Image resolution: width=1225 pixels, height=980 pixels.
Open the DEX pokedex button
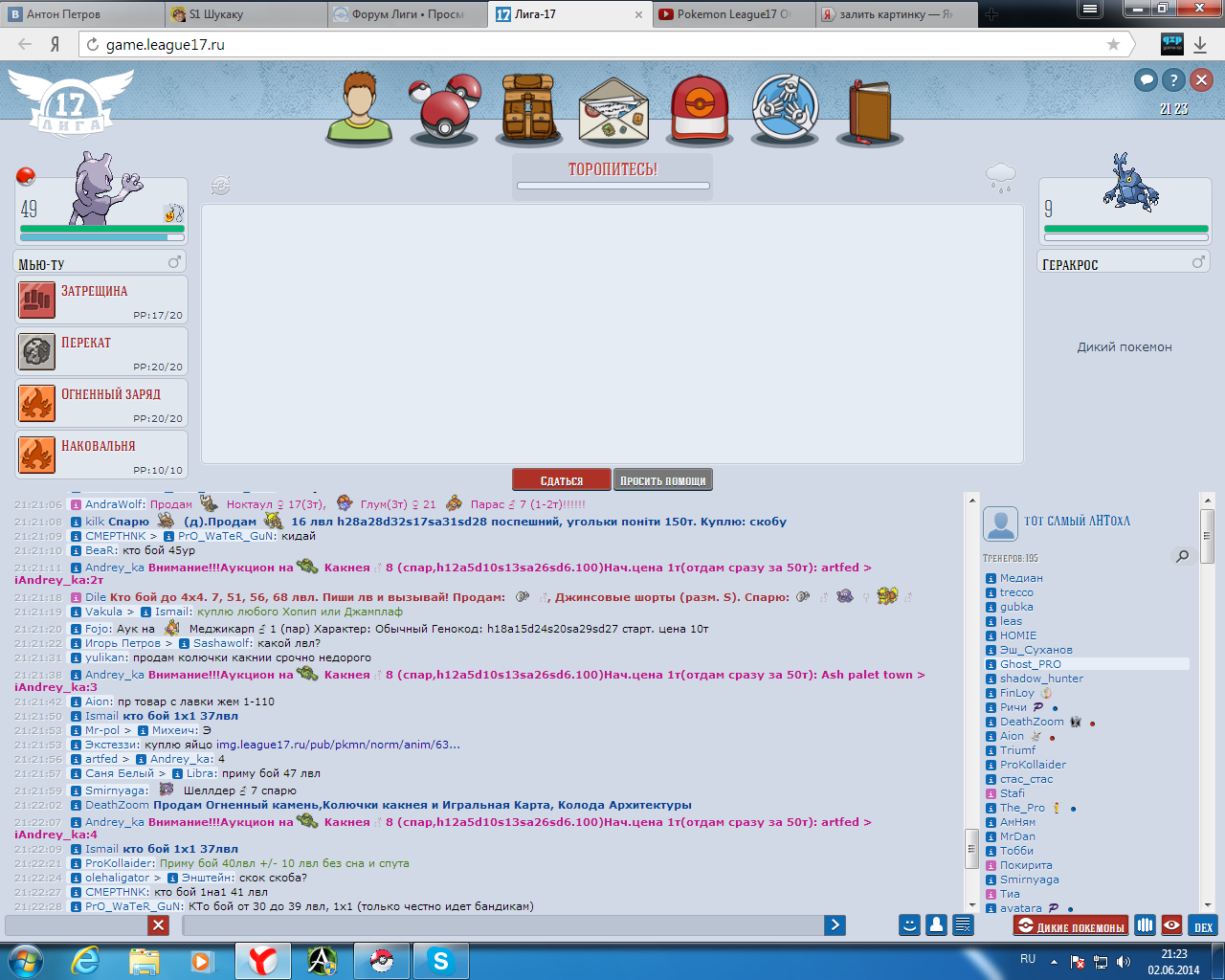pos(1203,925)
